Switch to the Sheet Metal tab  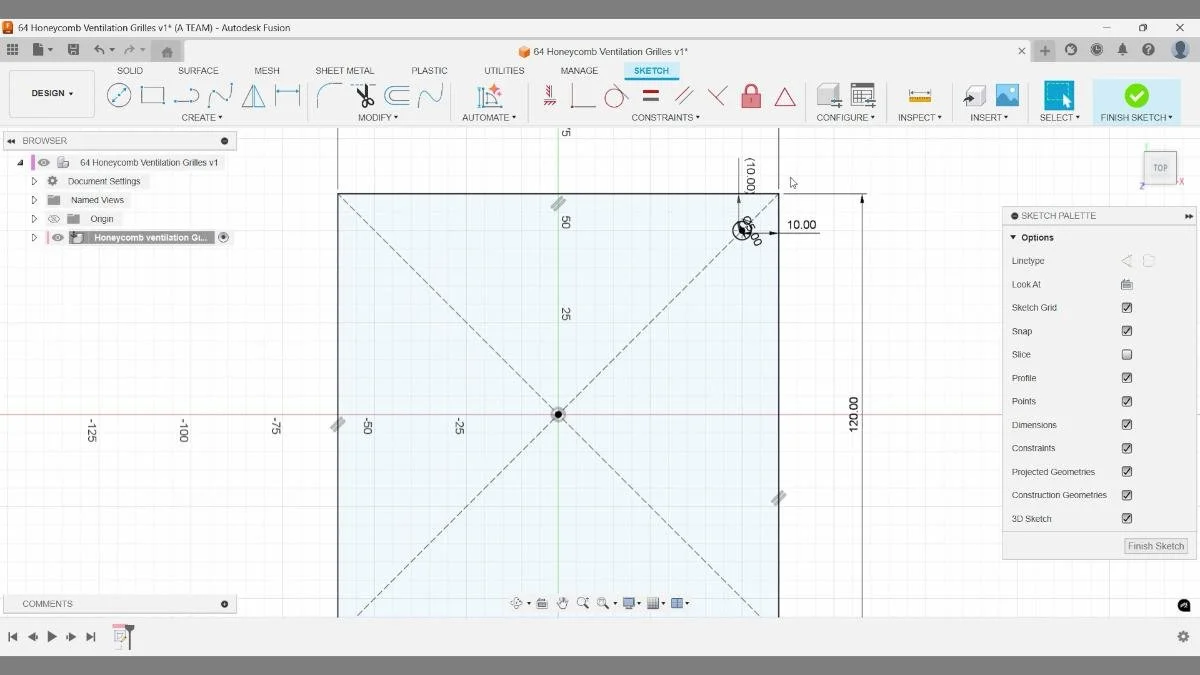click(344, 70)
